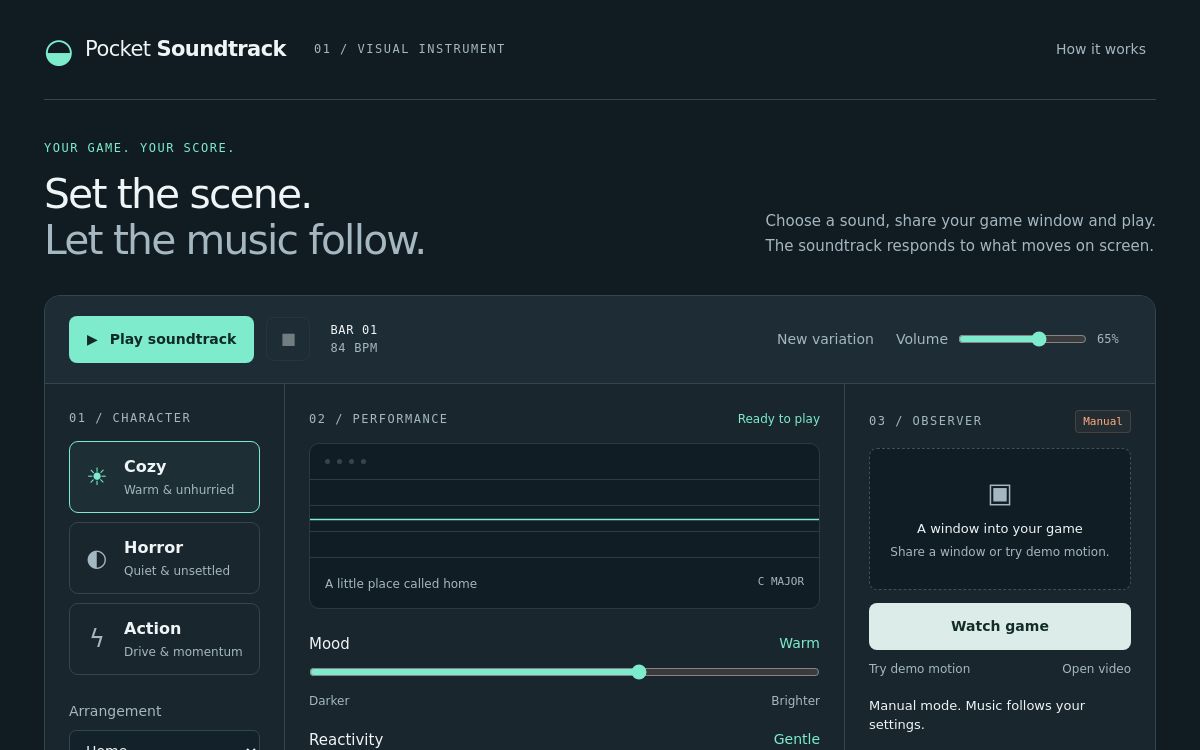1200x750 pixels.
Task: Click the 02 / PERFORMANCE heading
Action: (x=378, y=419)
